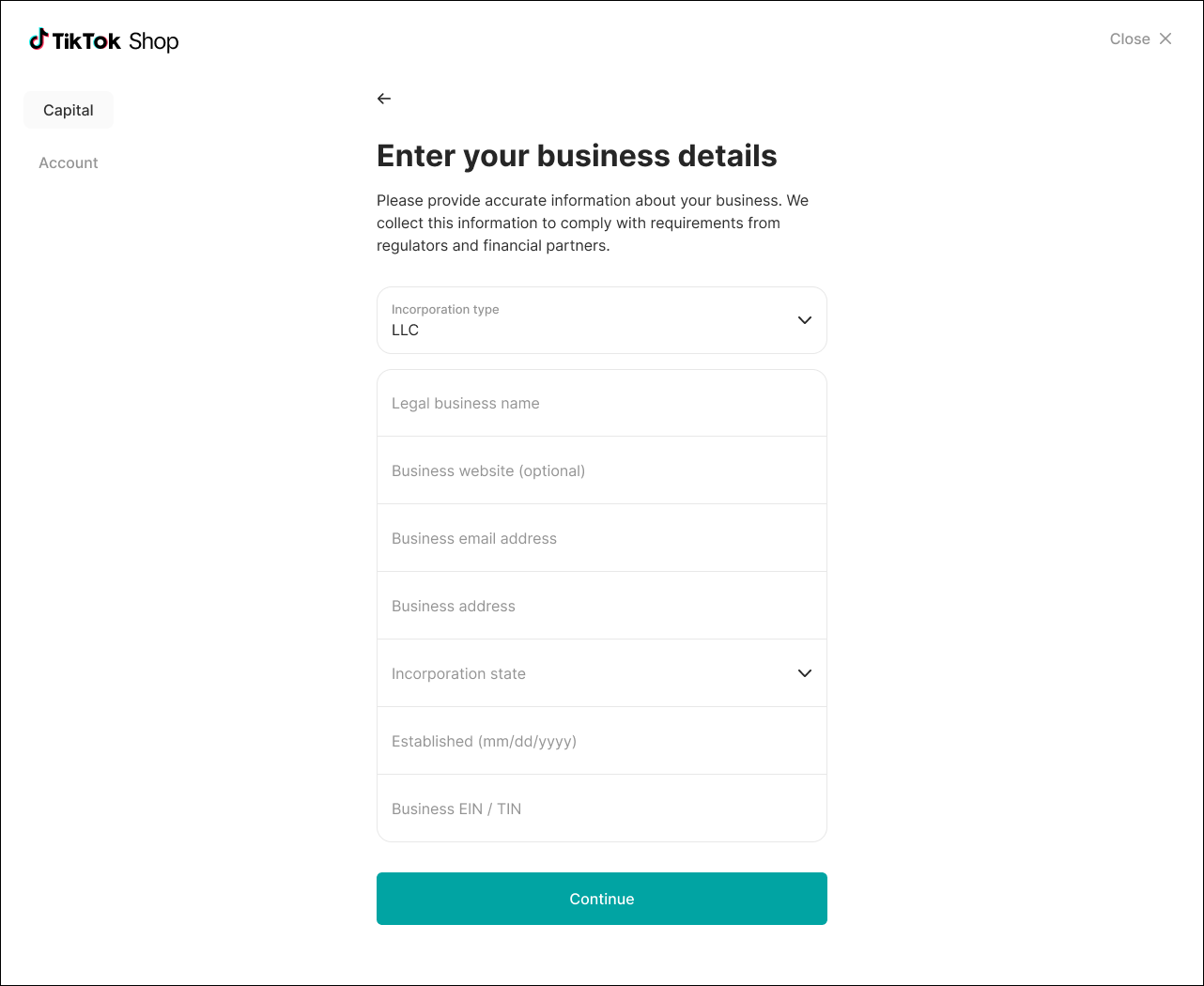
Task: Switch to the Capital sidebar tab
Action: click(x=69, y=110)
